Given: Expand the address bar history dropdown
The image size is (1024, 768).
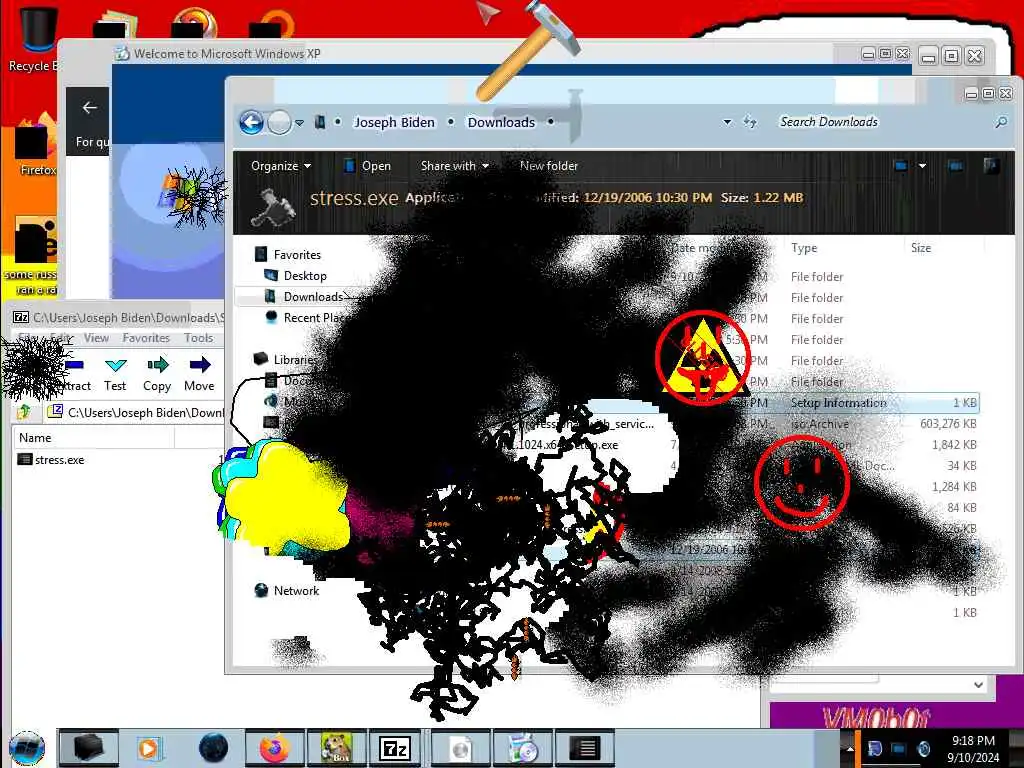Looking at the screenshot, I should (728, 122).
